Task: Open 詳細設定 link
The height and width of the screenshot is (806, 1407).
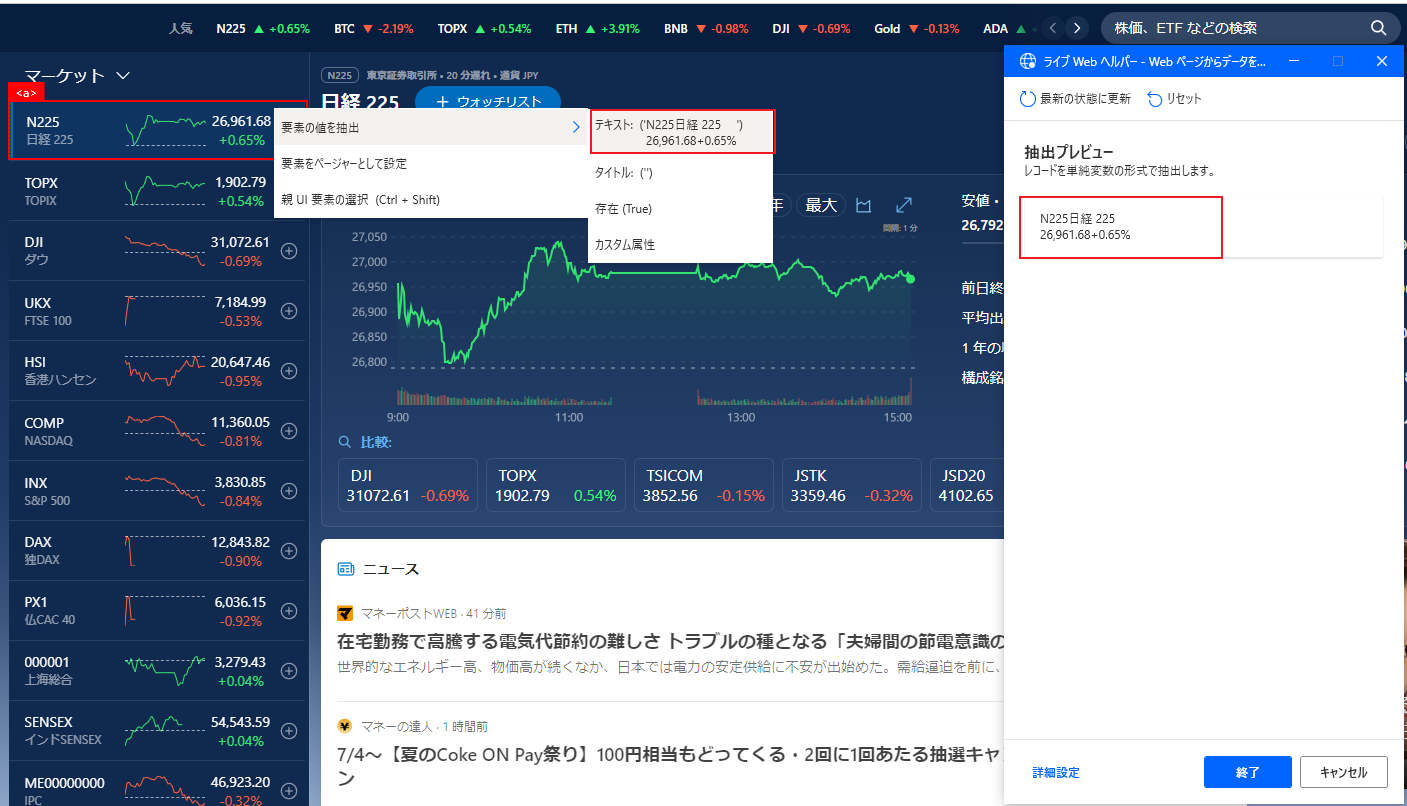Action: click(x=1056, y=772)
